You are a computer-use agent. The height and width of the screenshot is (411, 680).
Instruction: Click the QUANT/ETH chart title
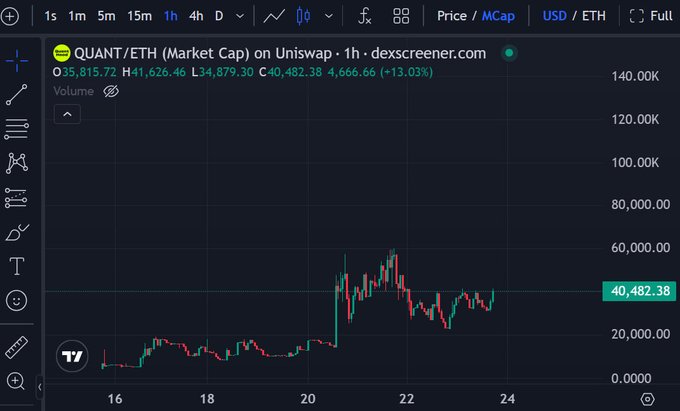coord(280,53)
